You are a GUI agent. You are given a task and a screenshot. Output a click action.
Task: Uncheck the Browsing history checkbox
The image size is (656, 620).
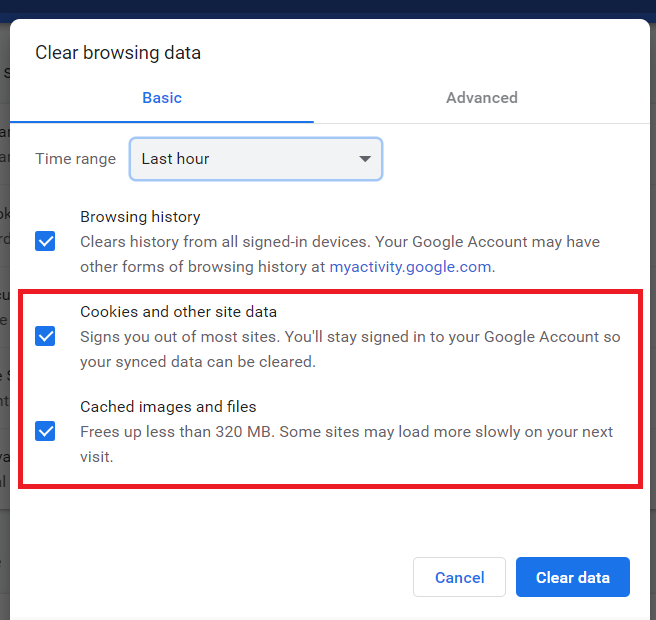(x=45, y=241)
